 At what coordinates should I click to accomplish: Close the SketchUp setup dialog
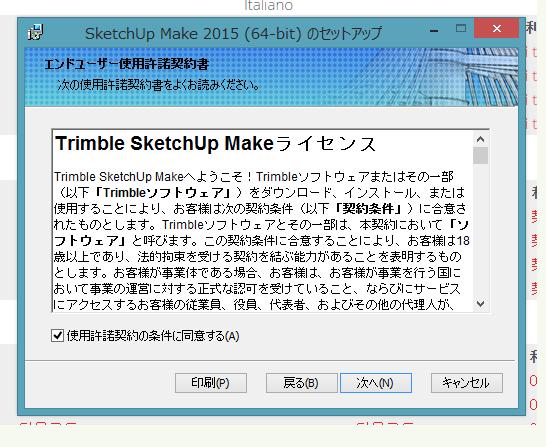(x=497, y=29)
